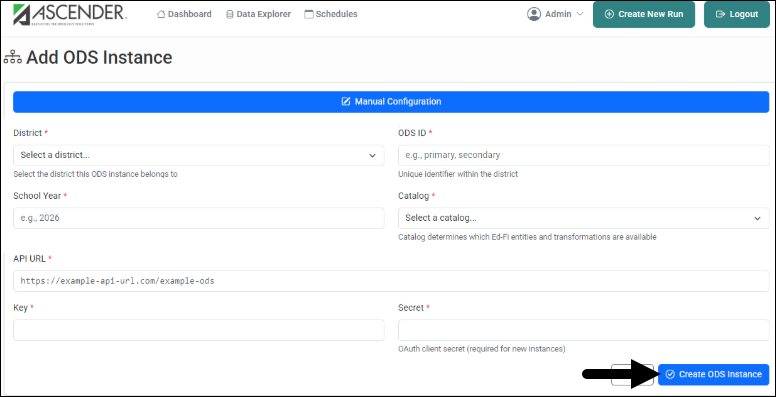Click the Secret input field

coord(583,330)
